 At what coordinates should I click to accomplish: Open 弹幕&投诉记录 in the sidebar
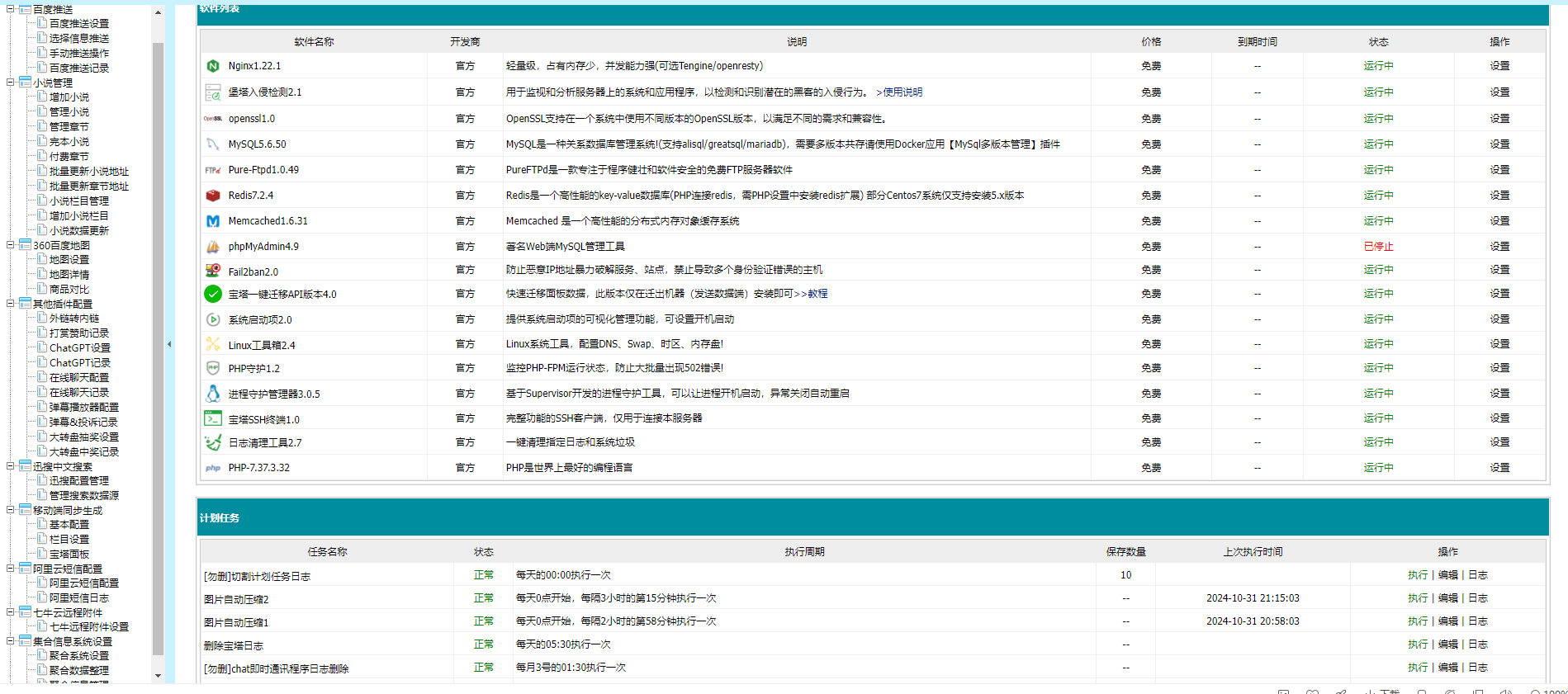[83, 423]
